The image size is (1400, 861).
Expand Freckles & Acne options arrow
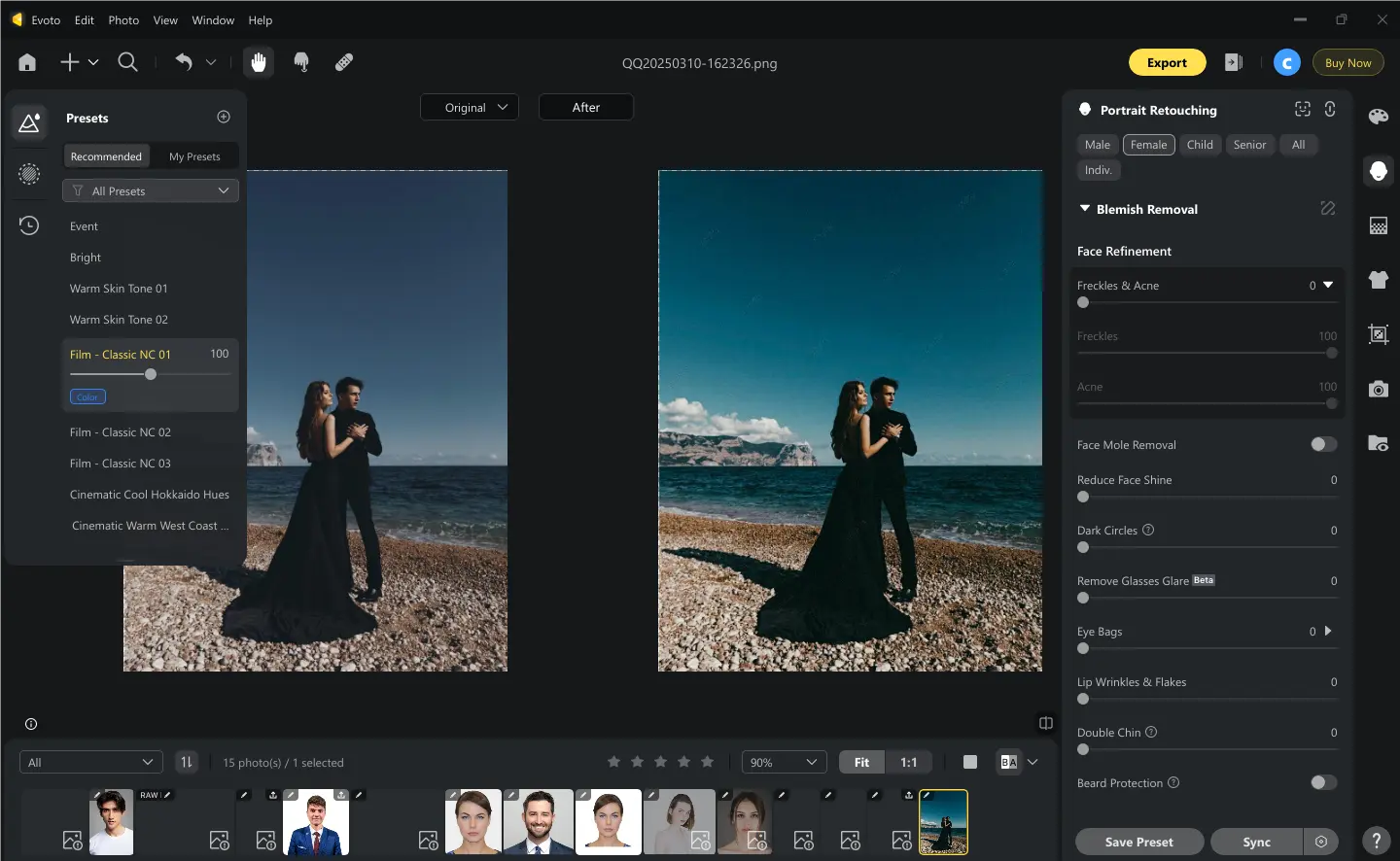pos(1328,285)
